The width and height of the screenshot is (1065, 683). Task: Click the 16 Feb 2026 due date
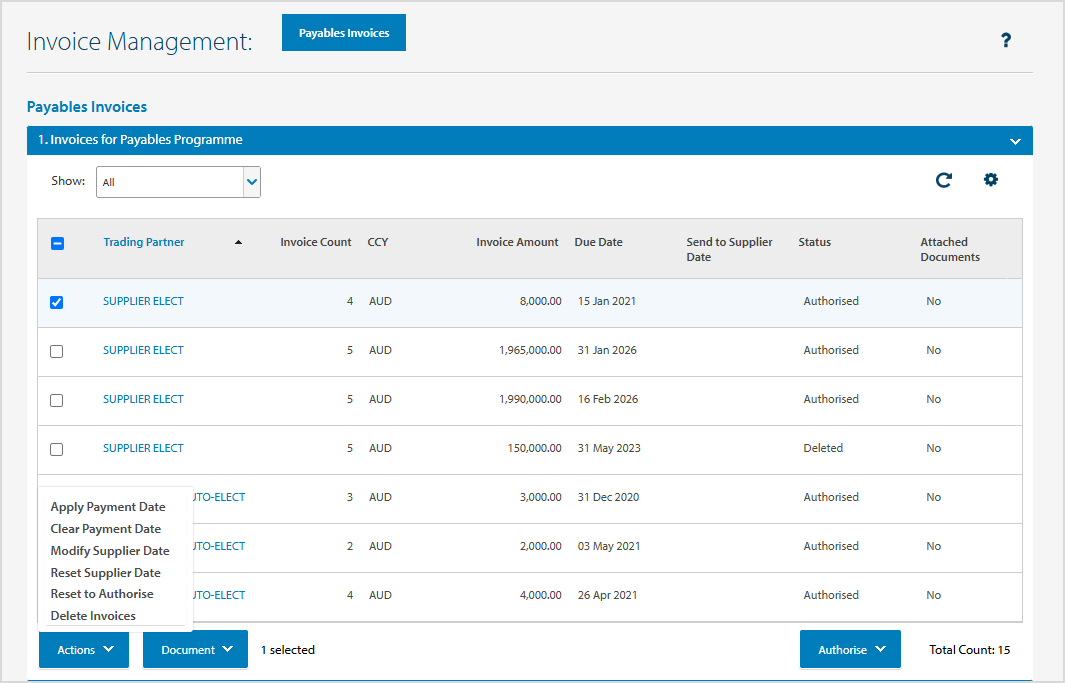click(608, 399)
